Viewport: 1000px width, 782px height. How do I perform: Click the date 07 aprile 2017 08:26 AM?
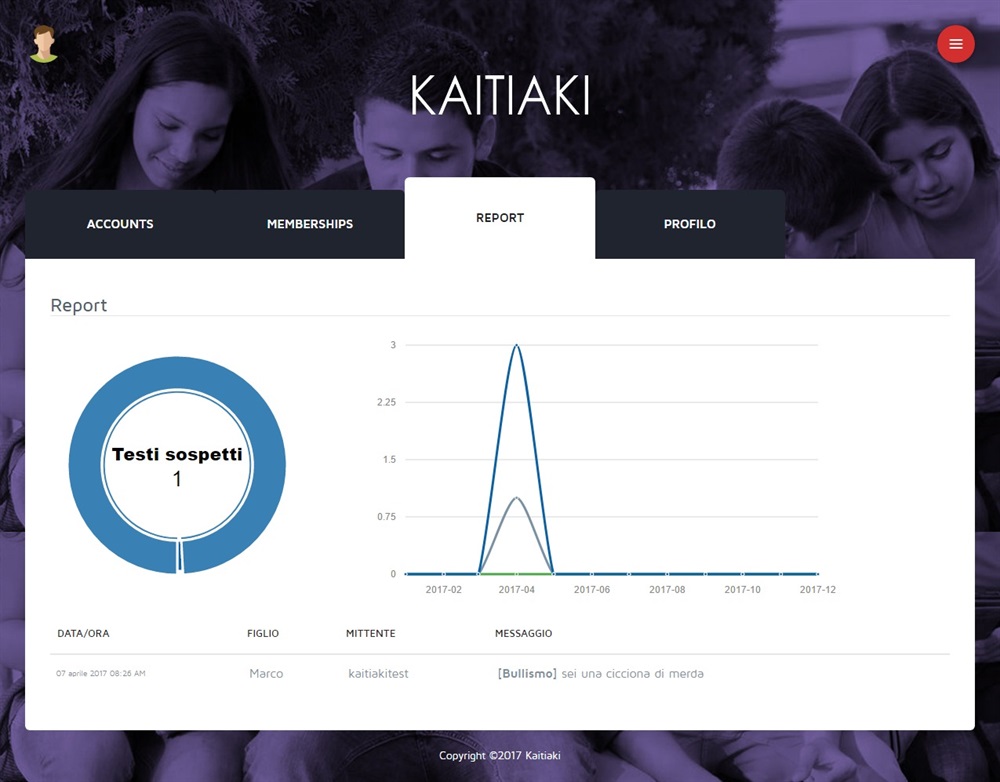click(x=101, y=673)
